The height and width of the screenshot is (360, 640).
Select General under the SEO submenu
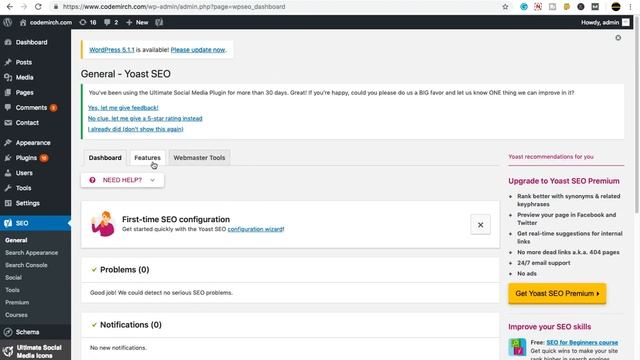[16, 240]
